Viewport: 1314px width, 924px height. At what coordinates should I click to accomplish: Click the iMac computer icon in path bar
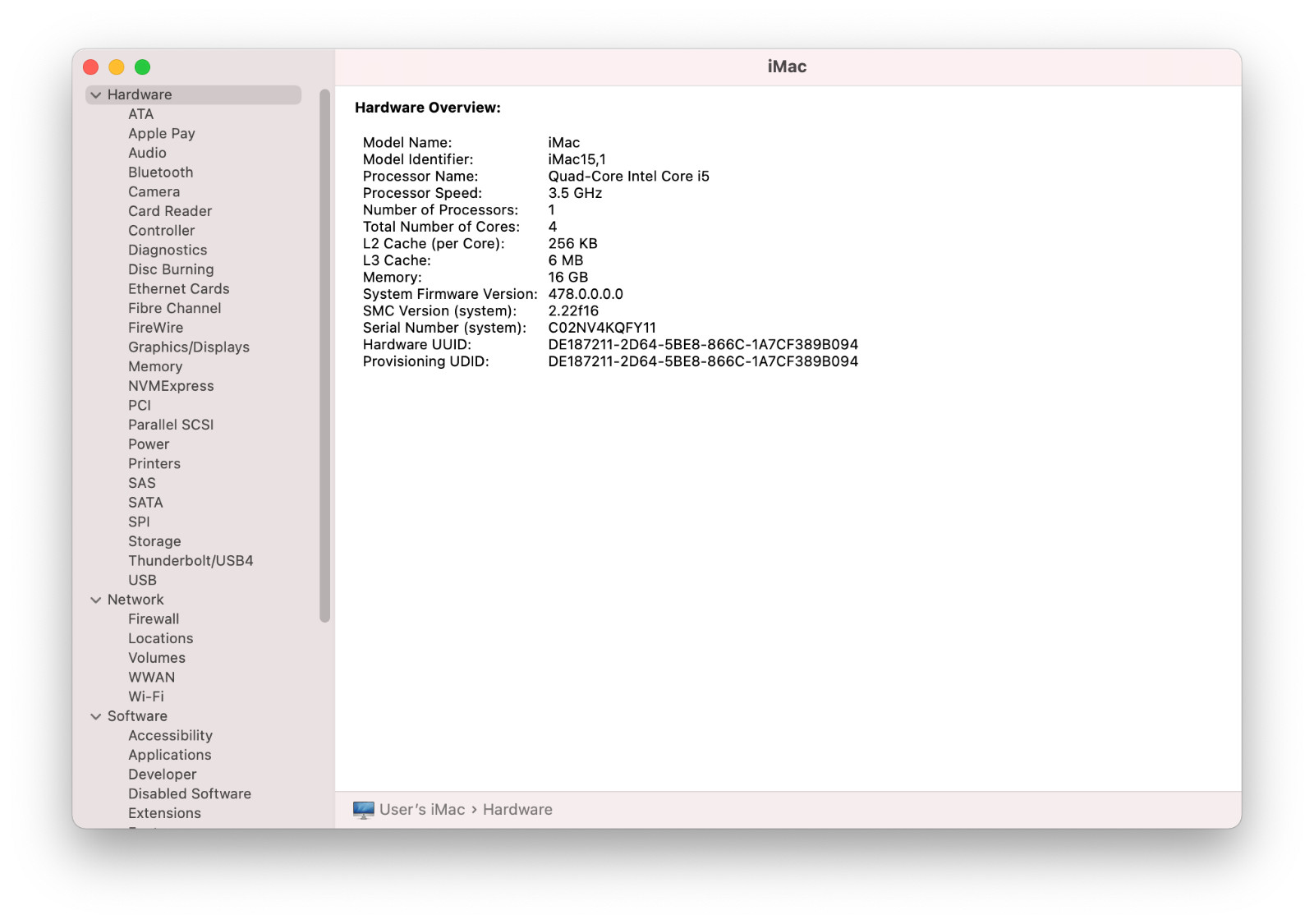(363, 810)
